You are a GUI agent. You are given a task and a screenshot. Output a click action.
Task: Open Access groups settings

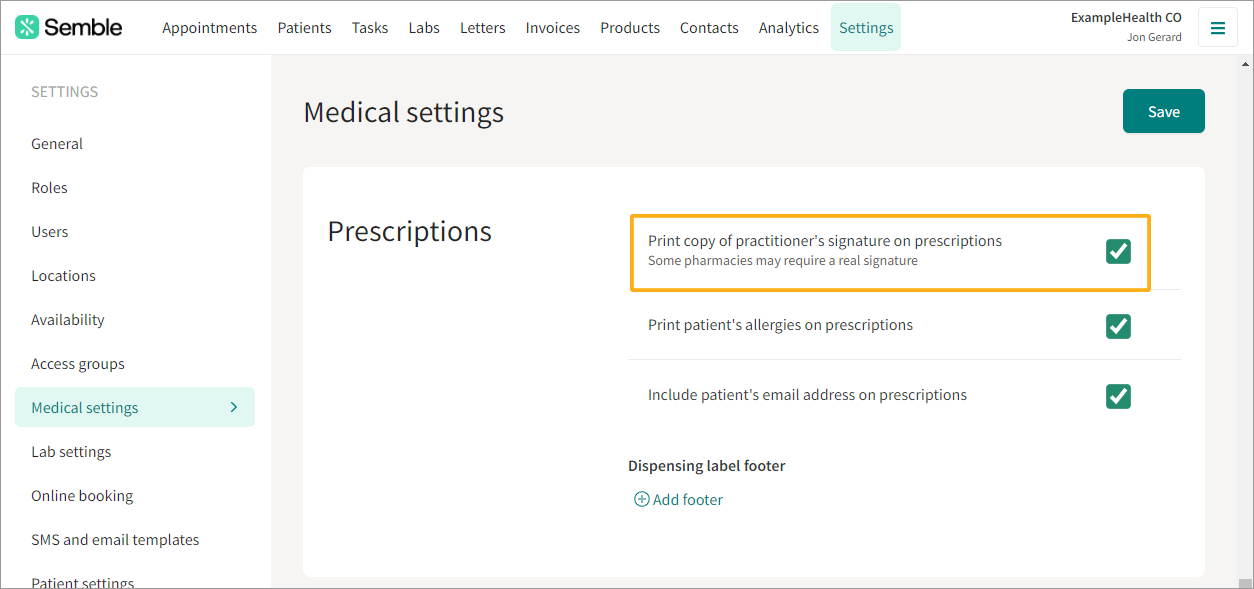77,363
